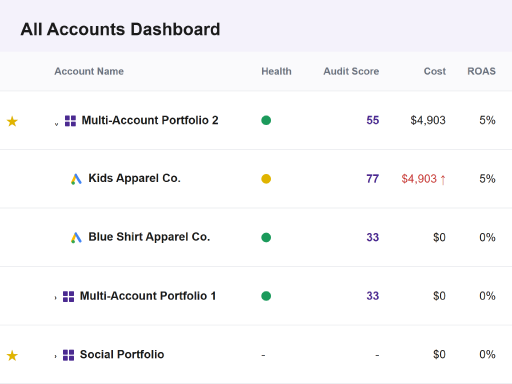This screenshot has width=512, height=384.
Task: Sort by the ROAS column header
Action: pos(481,71)
